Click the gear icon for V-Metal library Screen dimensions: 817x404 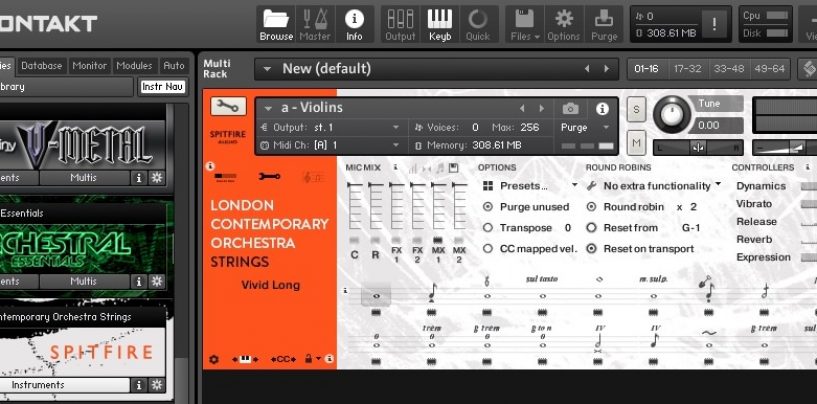tap(156, 178)
